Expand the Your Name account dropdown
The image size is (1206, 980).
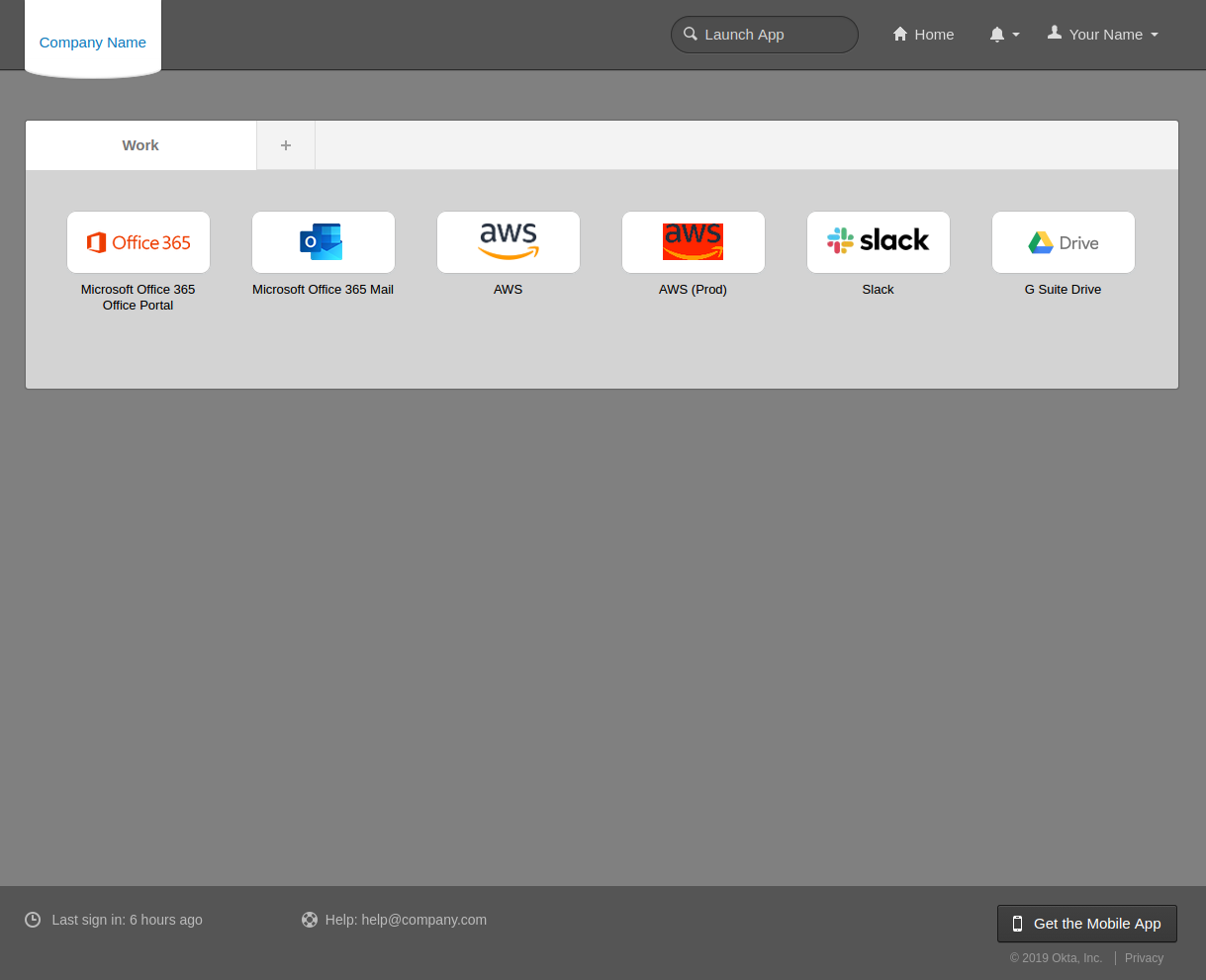(1103, 35)
